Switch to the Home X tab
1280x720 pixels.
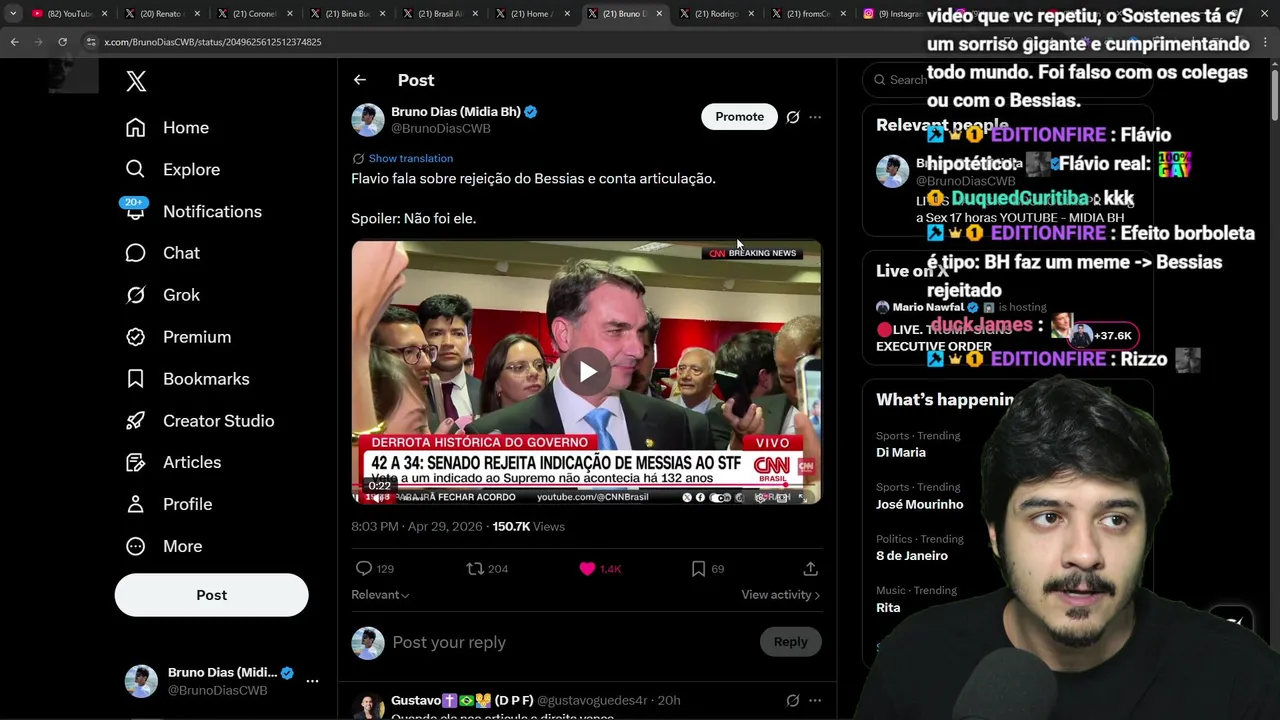(530, 14)
